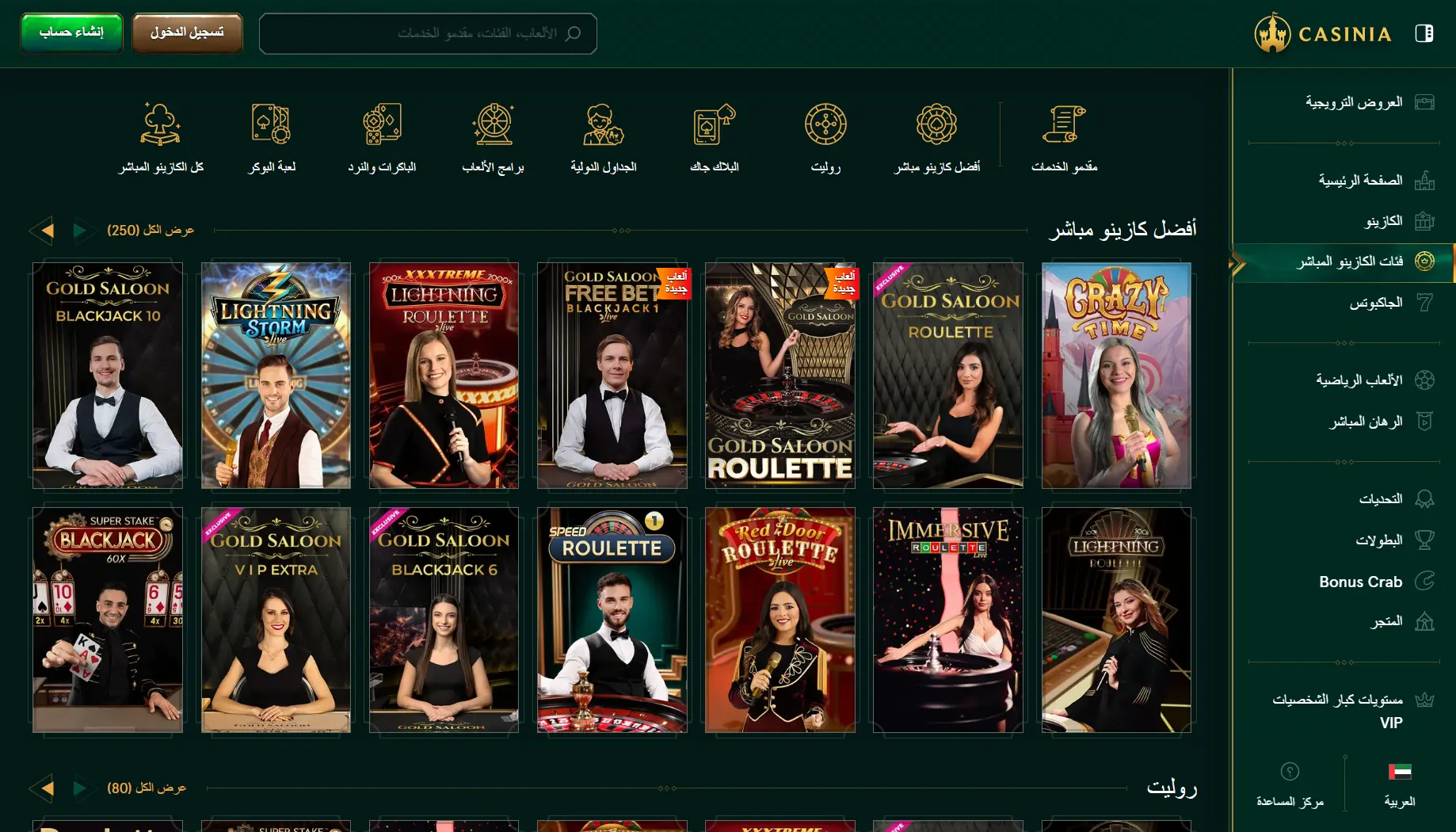Image resolution: width=1456 pixels, height=832 pixels.
Task: Open the baccarat and dice category
Action: pos(382,124)
